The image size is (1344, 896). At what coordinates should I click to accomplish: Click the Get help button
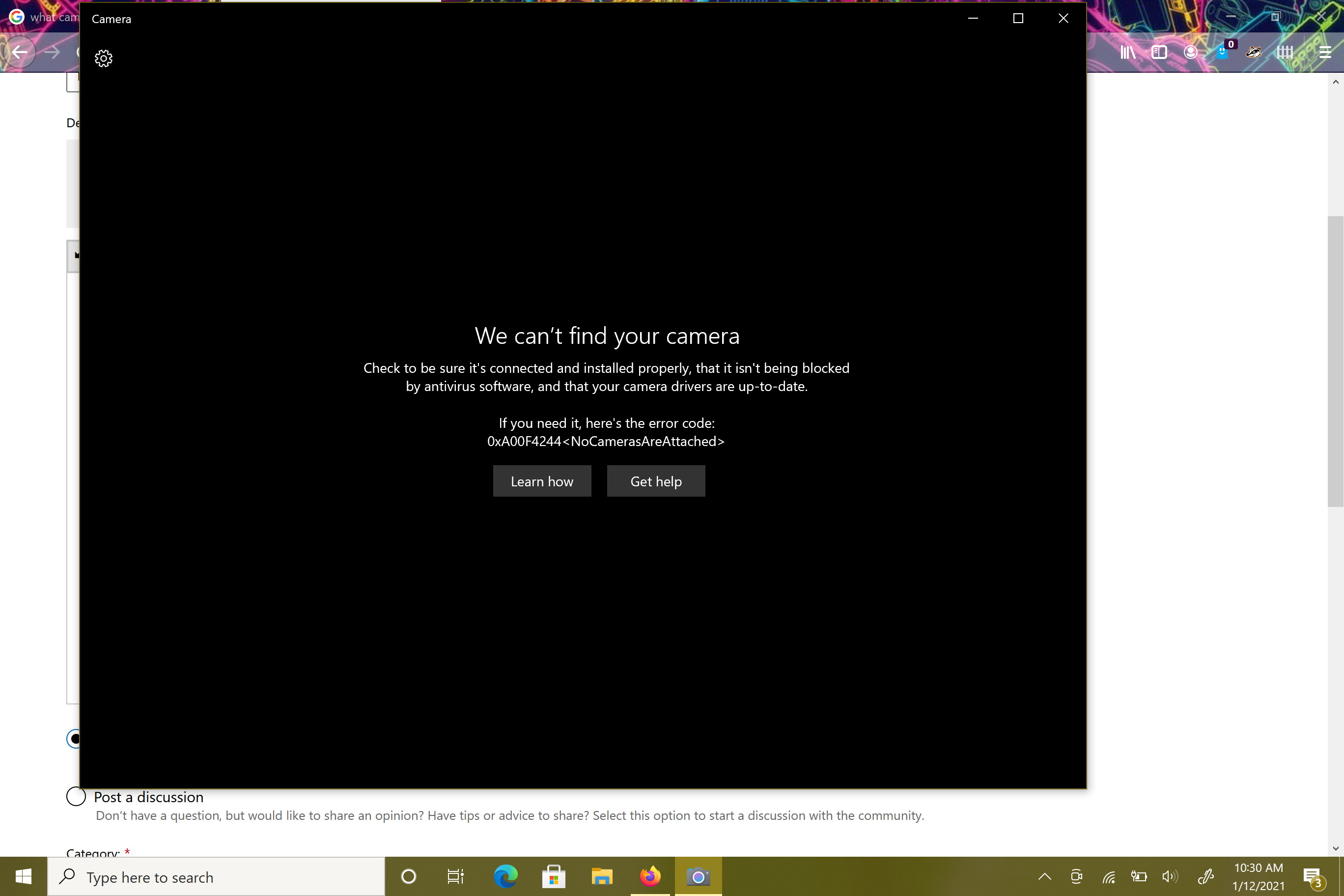point(655,481)
